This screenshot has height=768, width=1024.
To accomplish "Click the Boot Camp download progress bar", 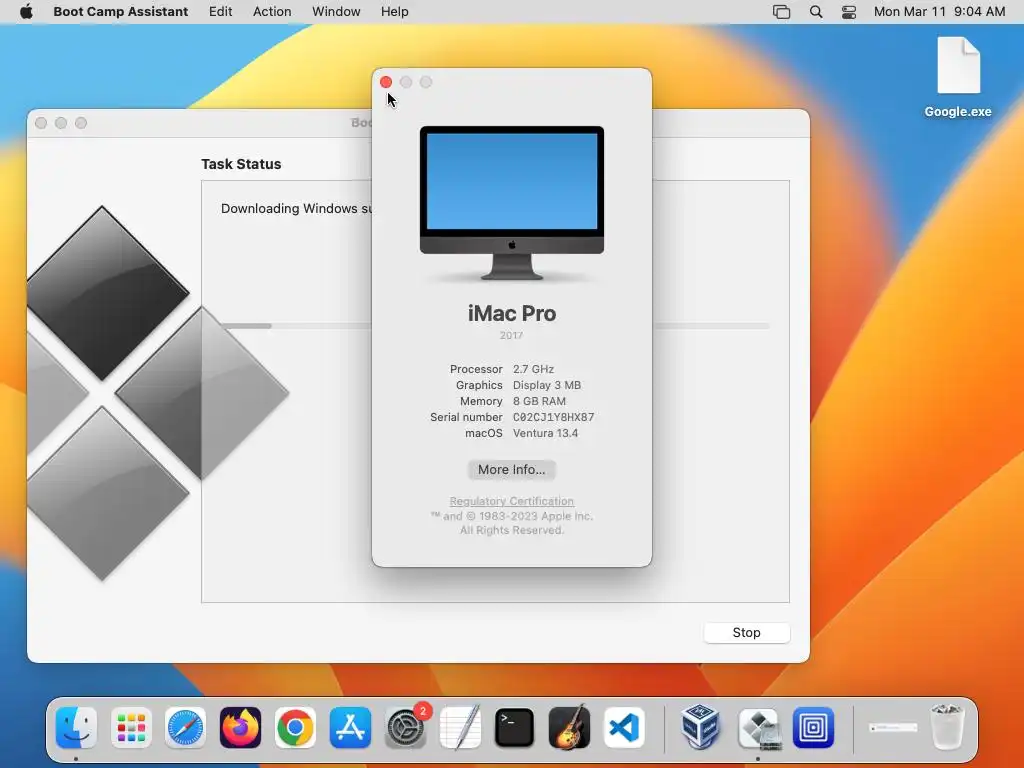I will pos(494,325).
